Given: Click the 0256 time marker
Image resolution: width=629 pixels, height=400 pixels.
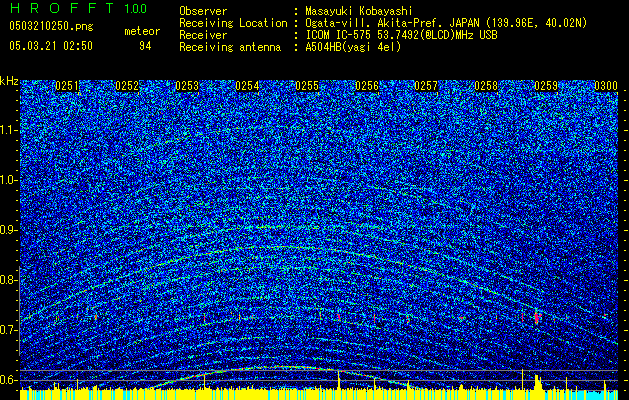Looking at the screenshot, I should pos(367,86).
